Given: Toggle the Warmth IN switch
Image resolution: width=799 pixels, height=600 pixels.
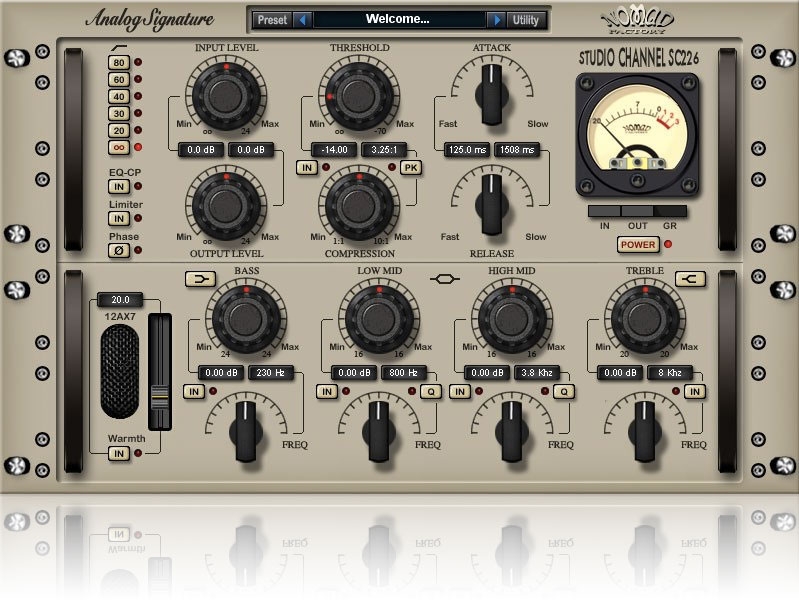Looking at the screenshot, I should point(118,454).
